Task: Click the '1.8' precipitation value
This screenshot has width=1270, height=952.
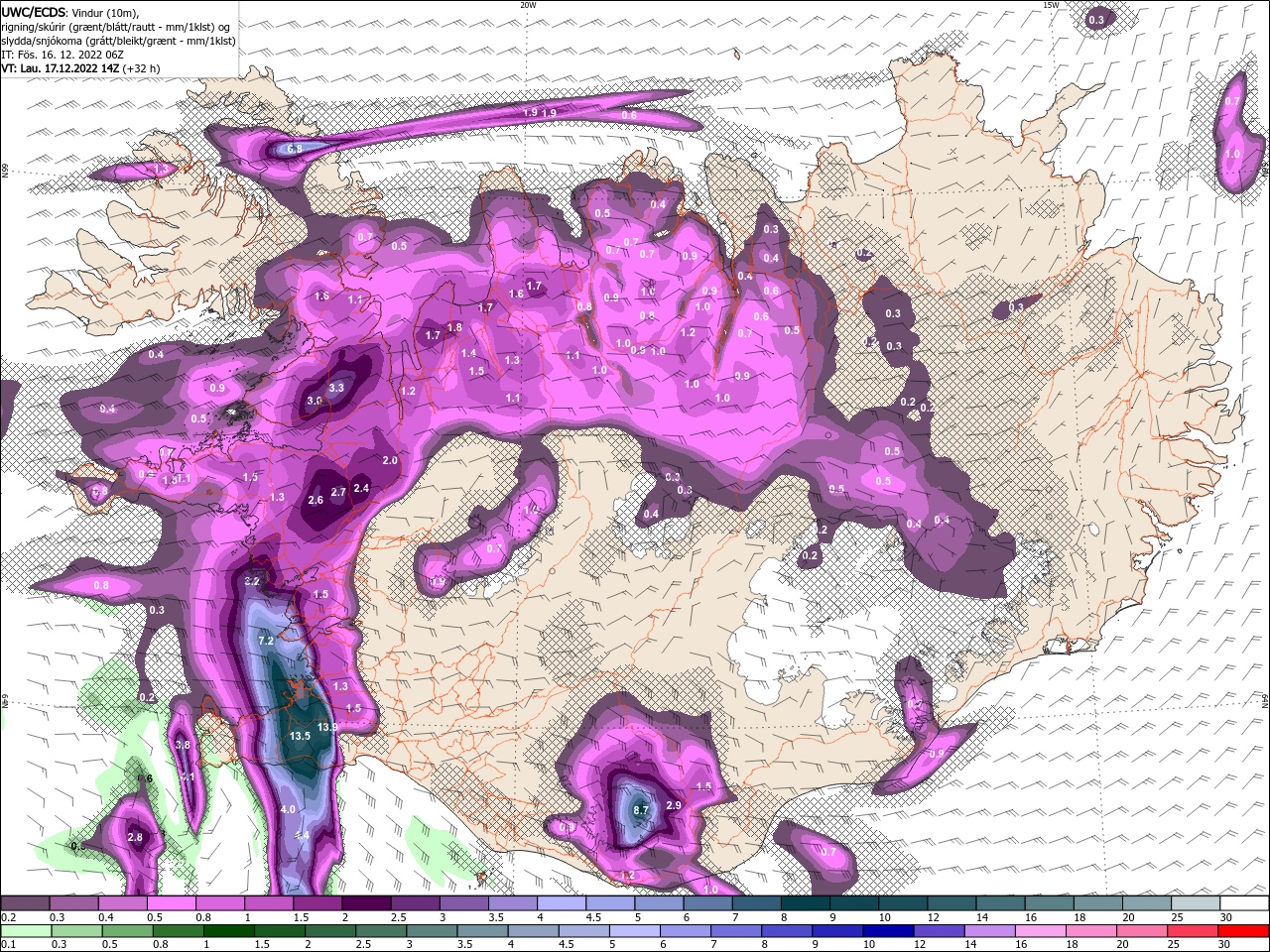Action: (x=454, y=328)
